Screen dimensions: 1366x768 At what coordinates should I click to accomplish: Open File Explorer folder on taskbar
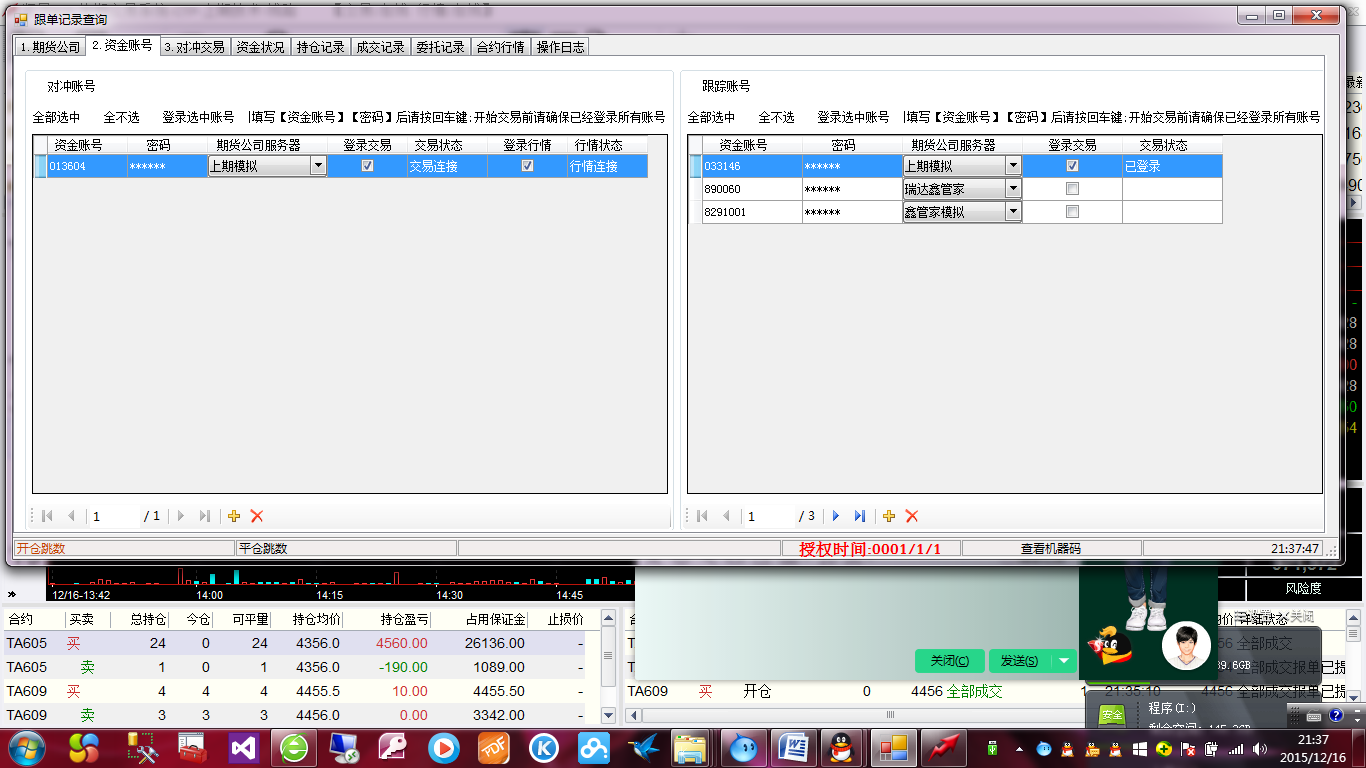[690, 748]
